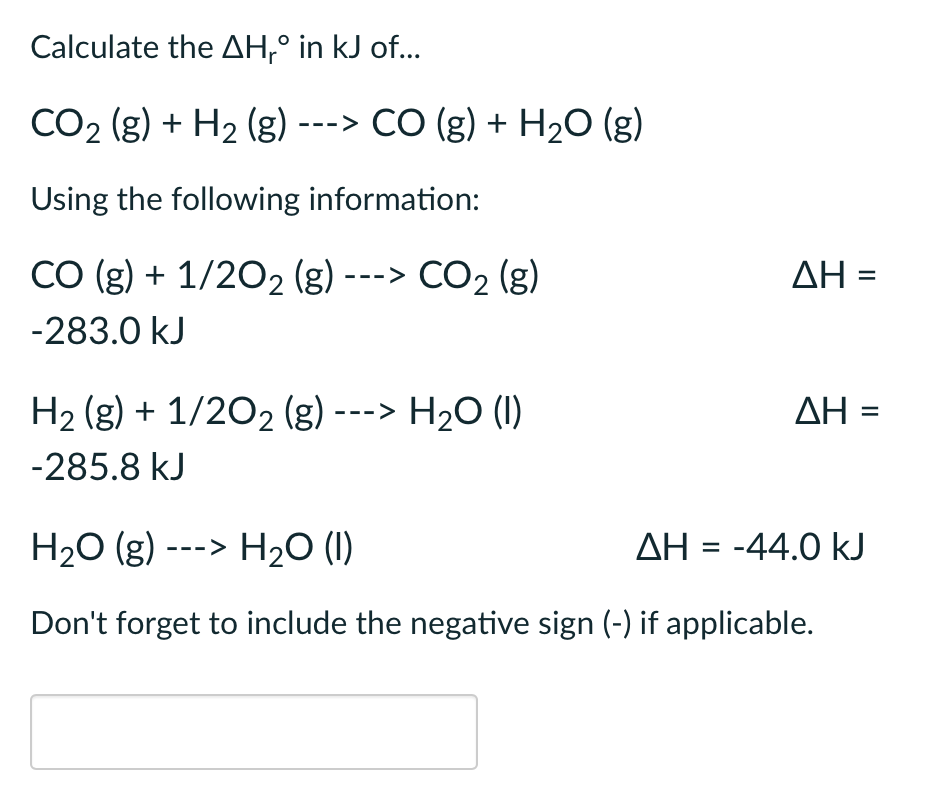The height and width of the screenshot is (804, 946).
Task: Select the H2O (g) ---> H2O (l) equation
Action: [x=190, y=546]
